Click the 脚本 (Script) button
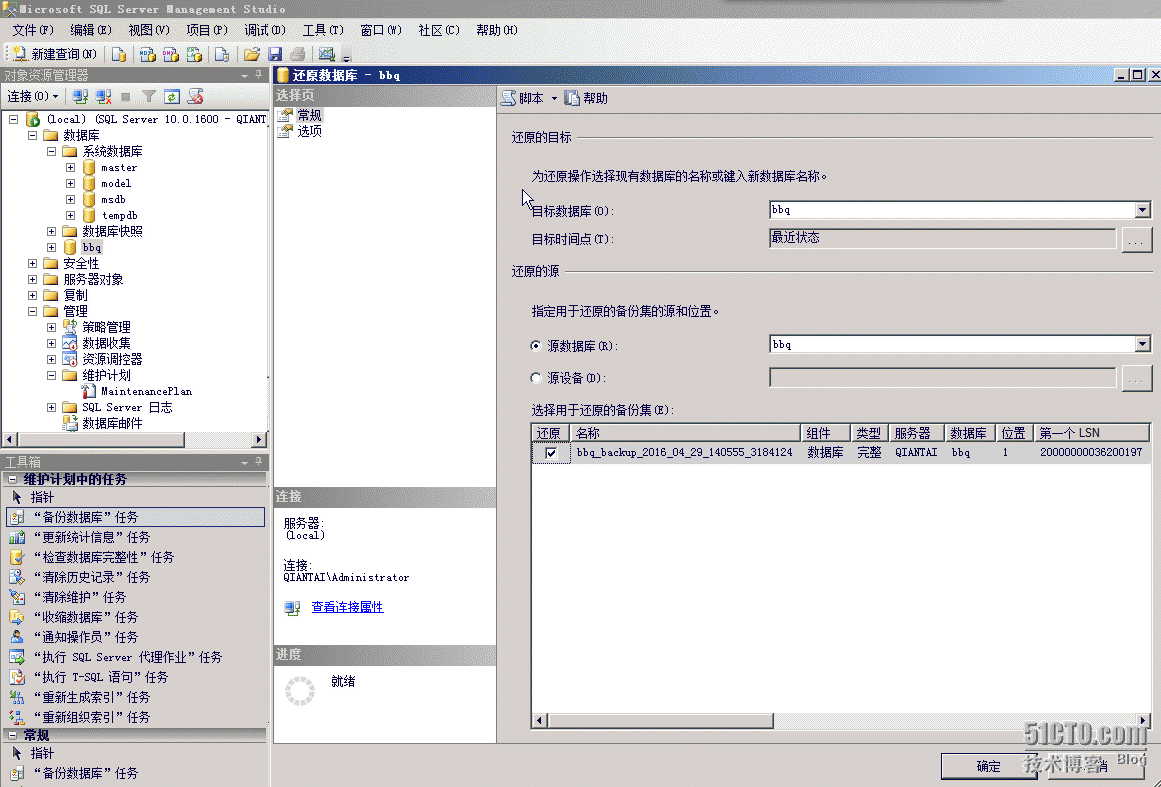Viewport: 1161px width, 787px height. [523, 98]
